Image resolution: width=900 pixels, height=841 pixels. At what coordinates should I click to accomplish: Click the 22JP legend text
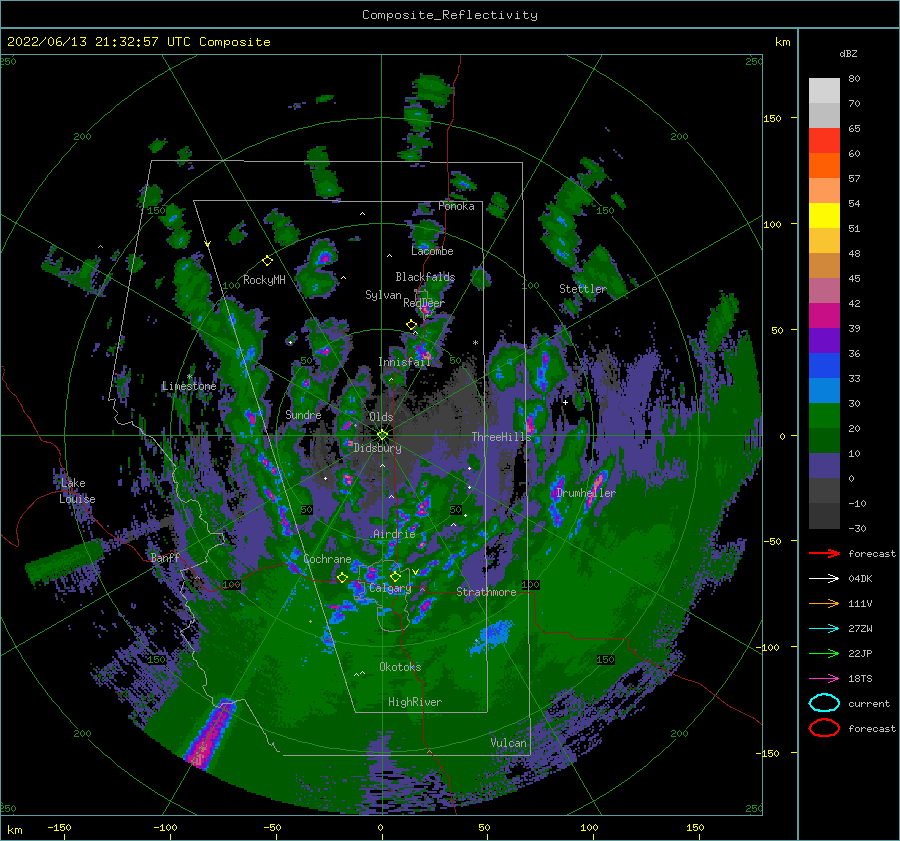[860, 653]
